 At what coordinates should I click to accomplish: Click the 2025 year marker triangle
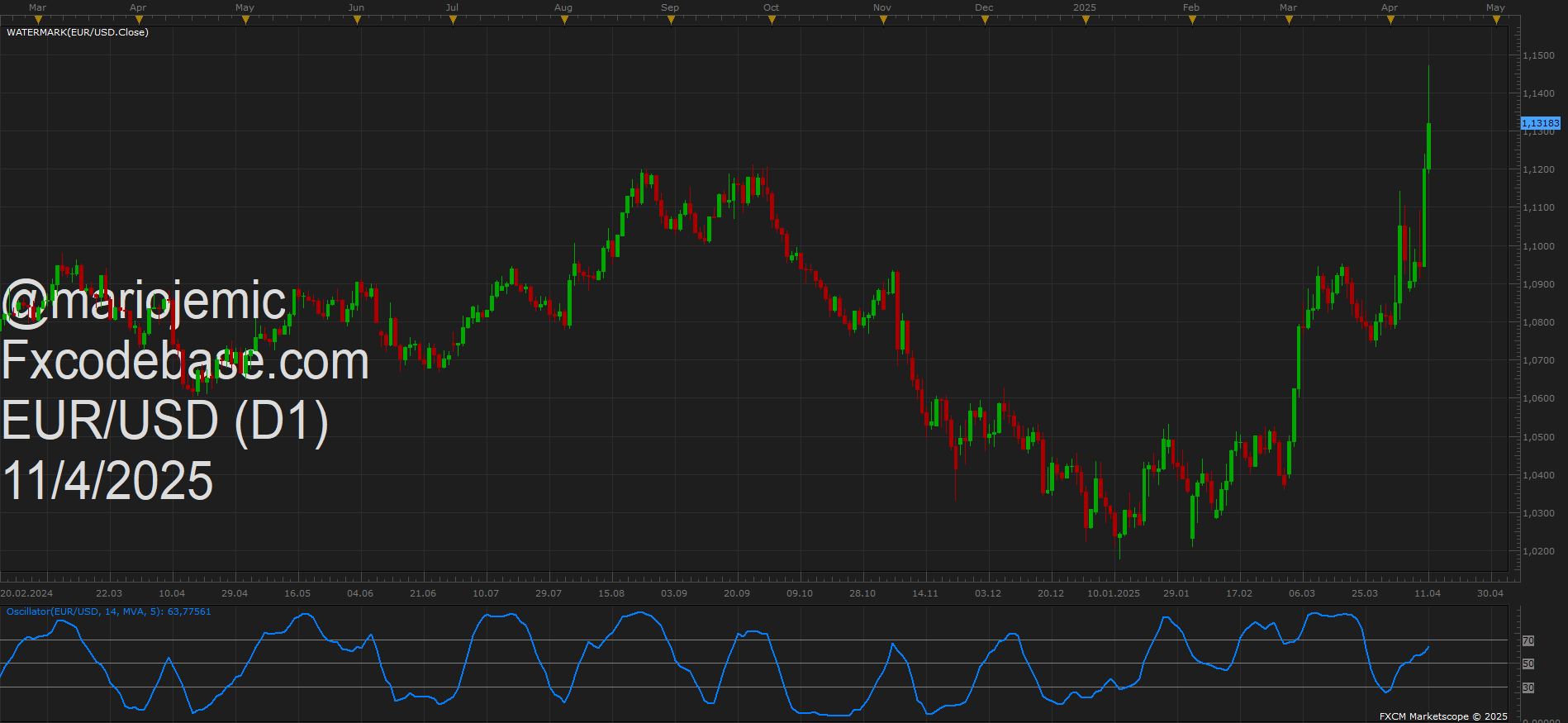click(x=1086, y=20)
